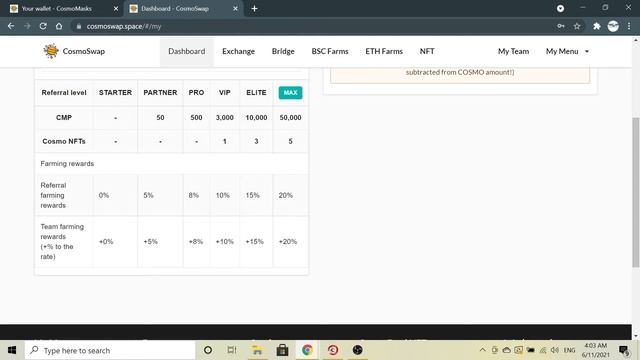640x360 pixels.
Task: Open ETH Farms
Action: click(384, 51)
